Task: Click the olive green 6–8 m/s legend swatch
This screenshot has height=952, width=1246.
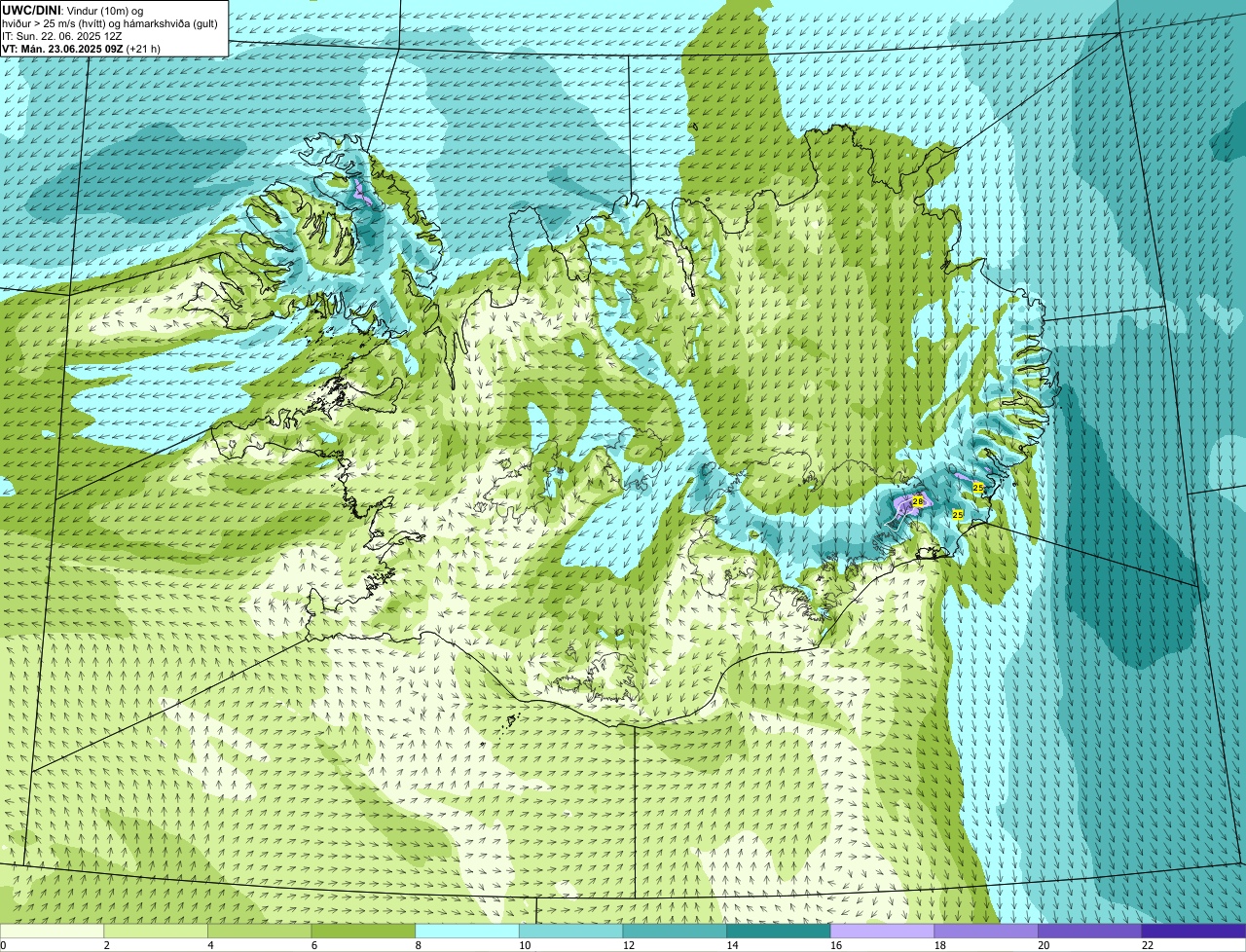Action: (363, 931)
